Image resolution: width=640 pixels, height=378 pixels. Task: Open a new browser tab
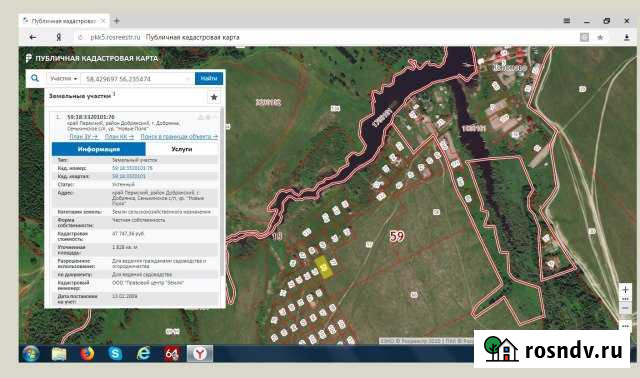(117, 20)
